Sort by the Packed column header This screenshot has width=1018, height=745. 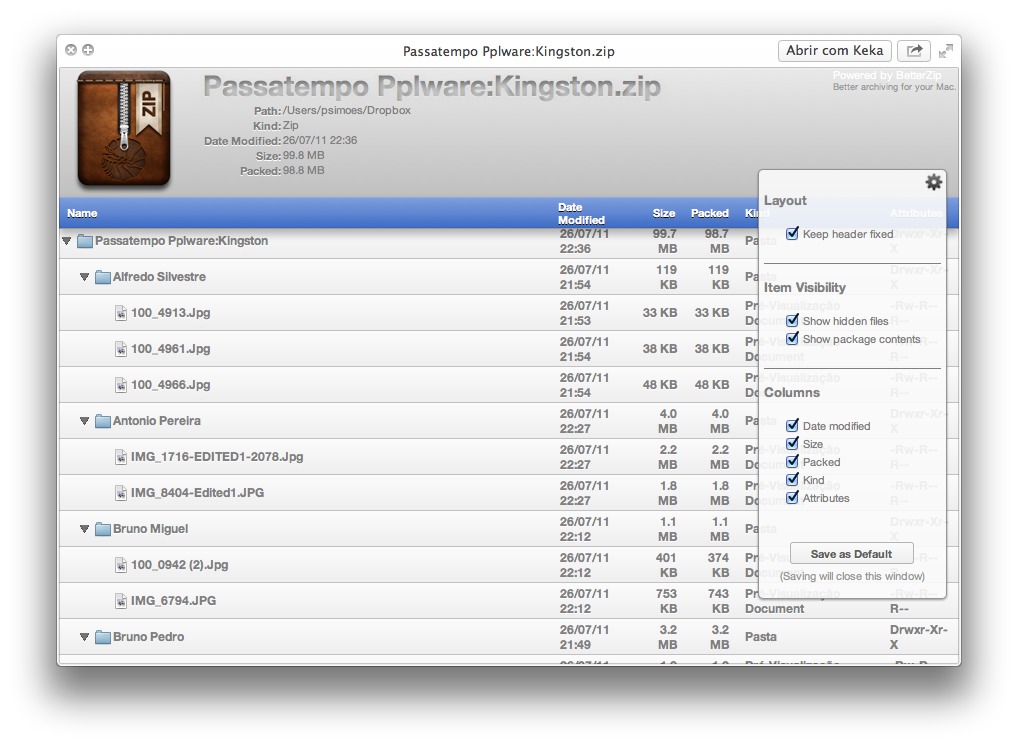pyautogui.click(x=710, y=214)
